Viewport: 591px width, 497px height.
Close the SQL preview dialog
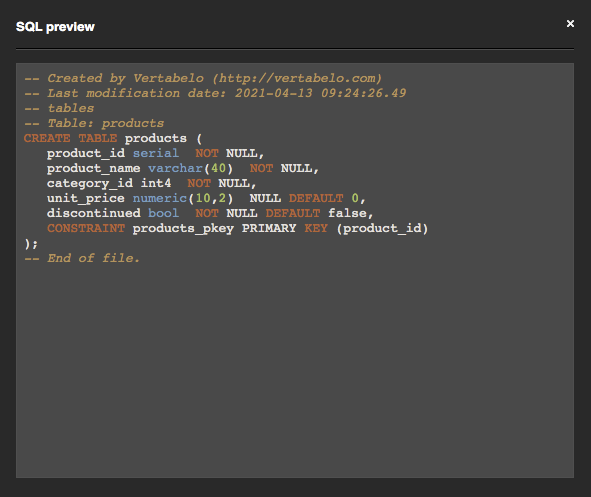pyautogui.click(x=570, y=24)
